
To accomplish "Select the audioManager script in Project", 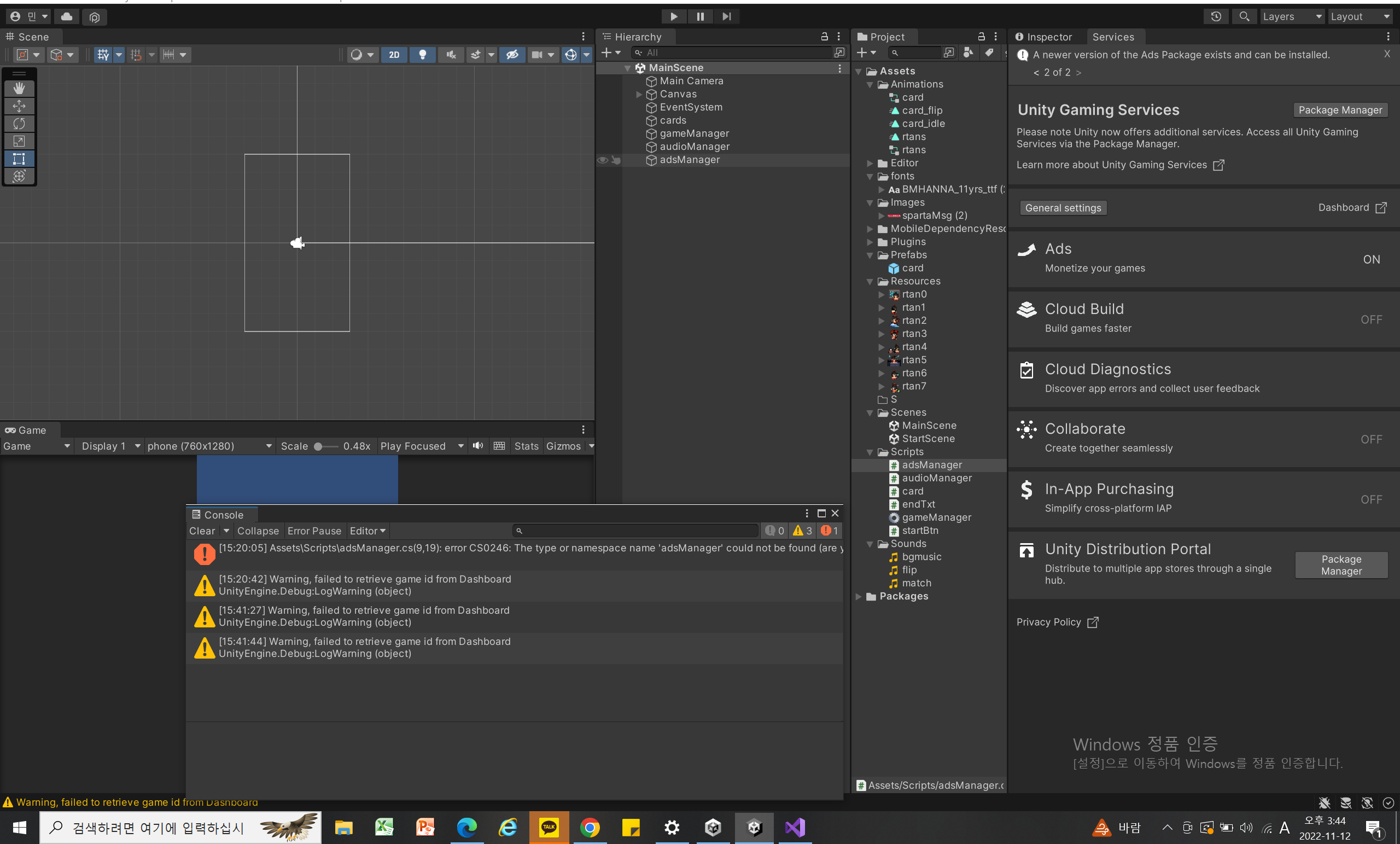I will tap(936, 478).
